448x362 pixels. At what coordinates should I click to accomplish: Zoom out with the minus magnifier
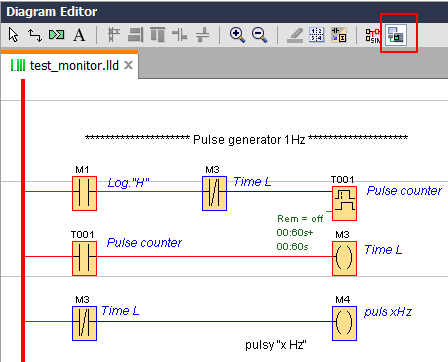pyautogui.click(x=259, y=35)
